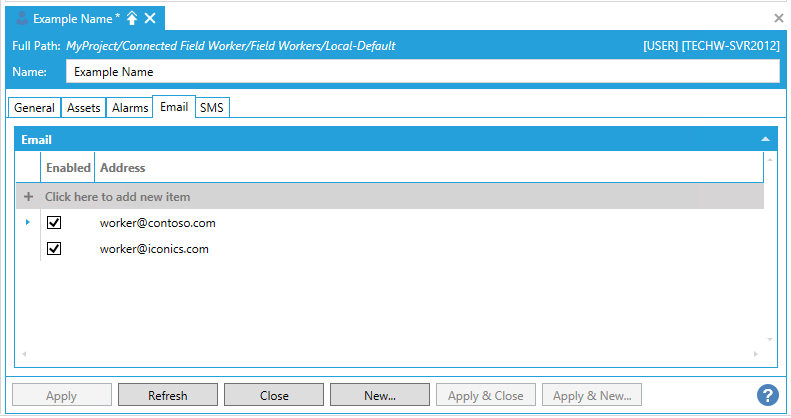Click the Close button at bottom
The width and height of the screenshot is (791, 418).
coord(274,395)
